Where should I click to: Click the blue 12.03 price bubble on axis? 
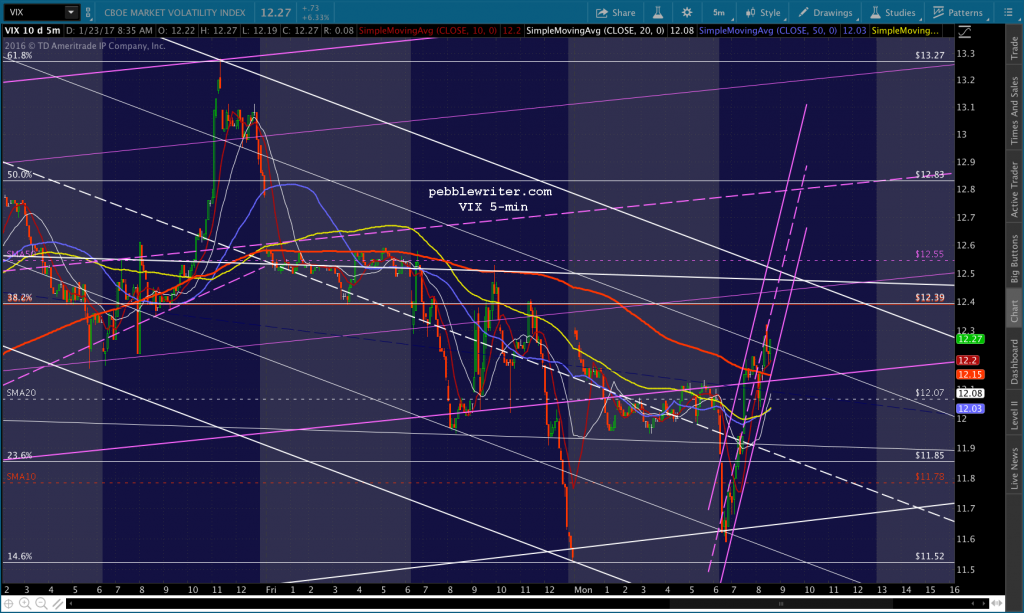point(970,409)
